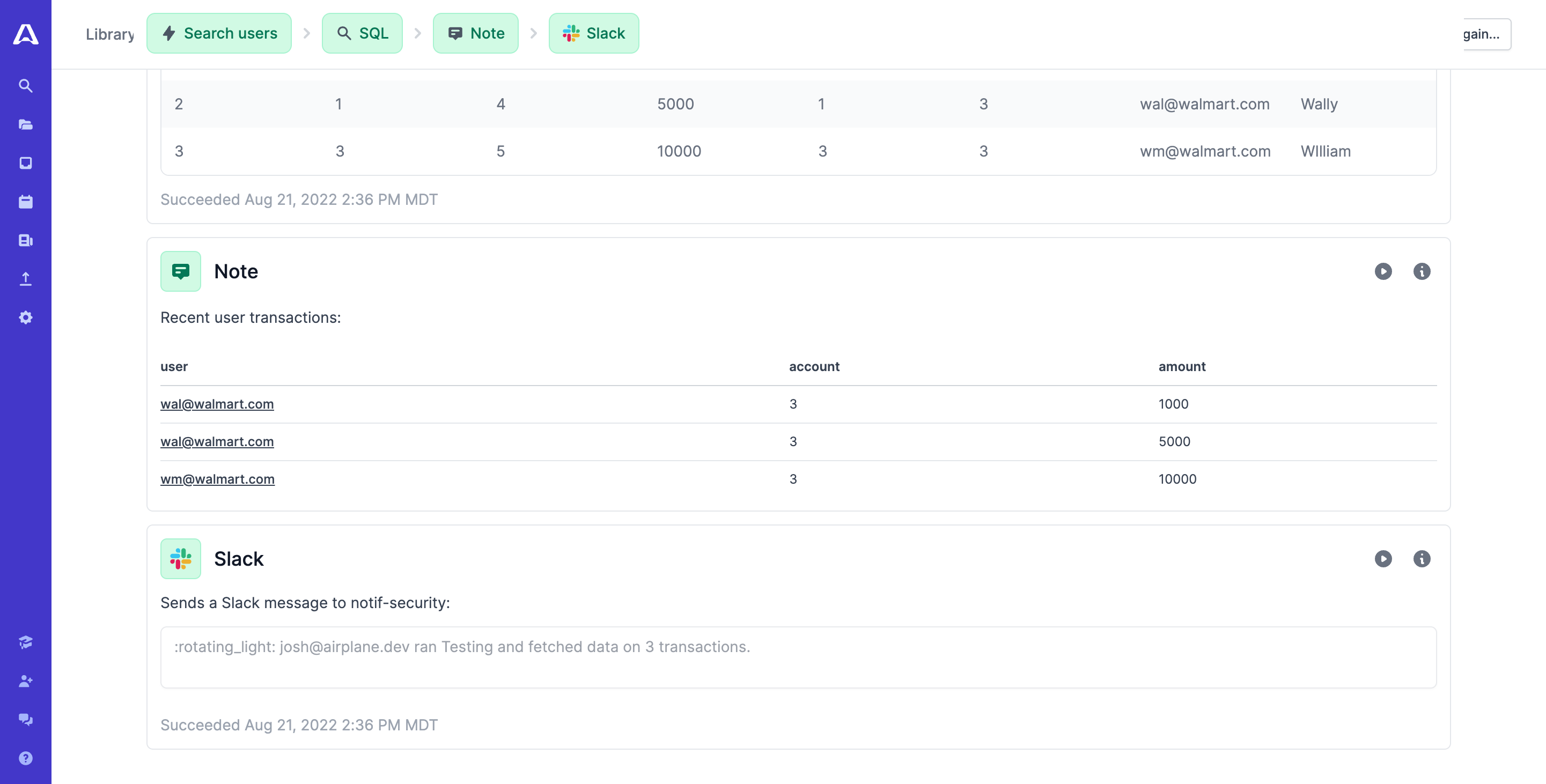Show info for the Note block
The width and height of the screenshot is (1546, 784).
[x=1421, y=271]
